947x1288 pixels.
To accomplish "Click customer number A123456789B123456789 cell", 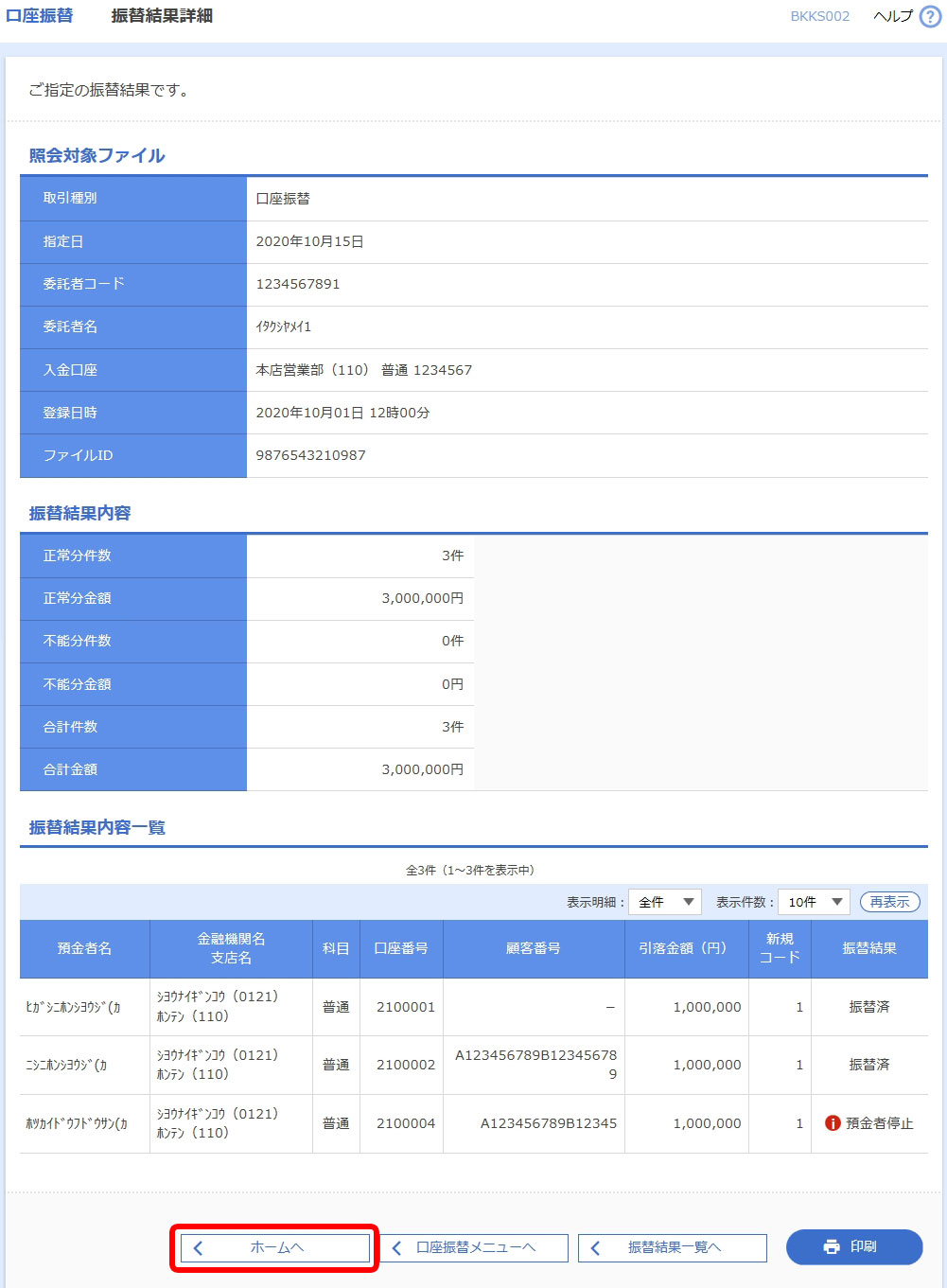I will tap(535, 1065).
